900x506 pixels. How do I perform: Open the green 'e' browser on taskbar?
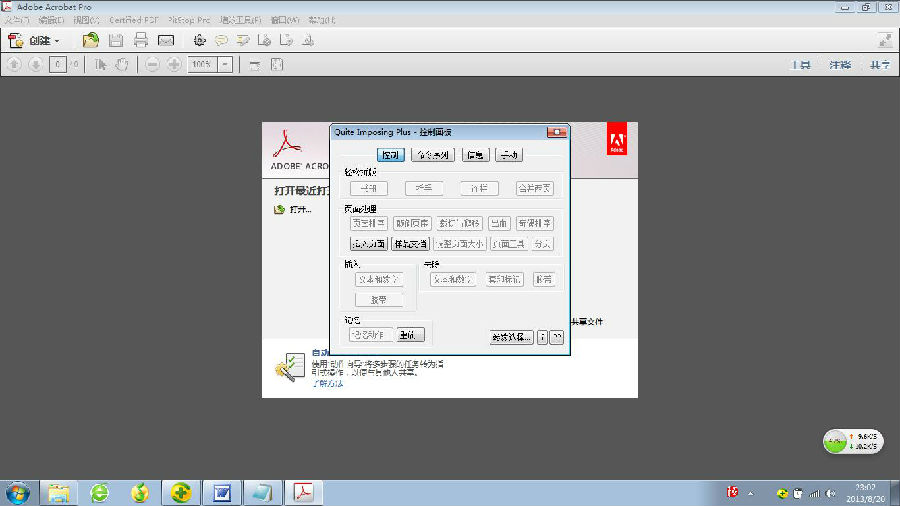click(x=99, y=493)
